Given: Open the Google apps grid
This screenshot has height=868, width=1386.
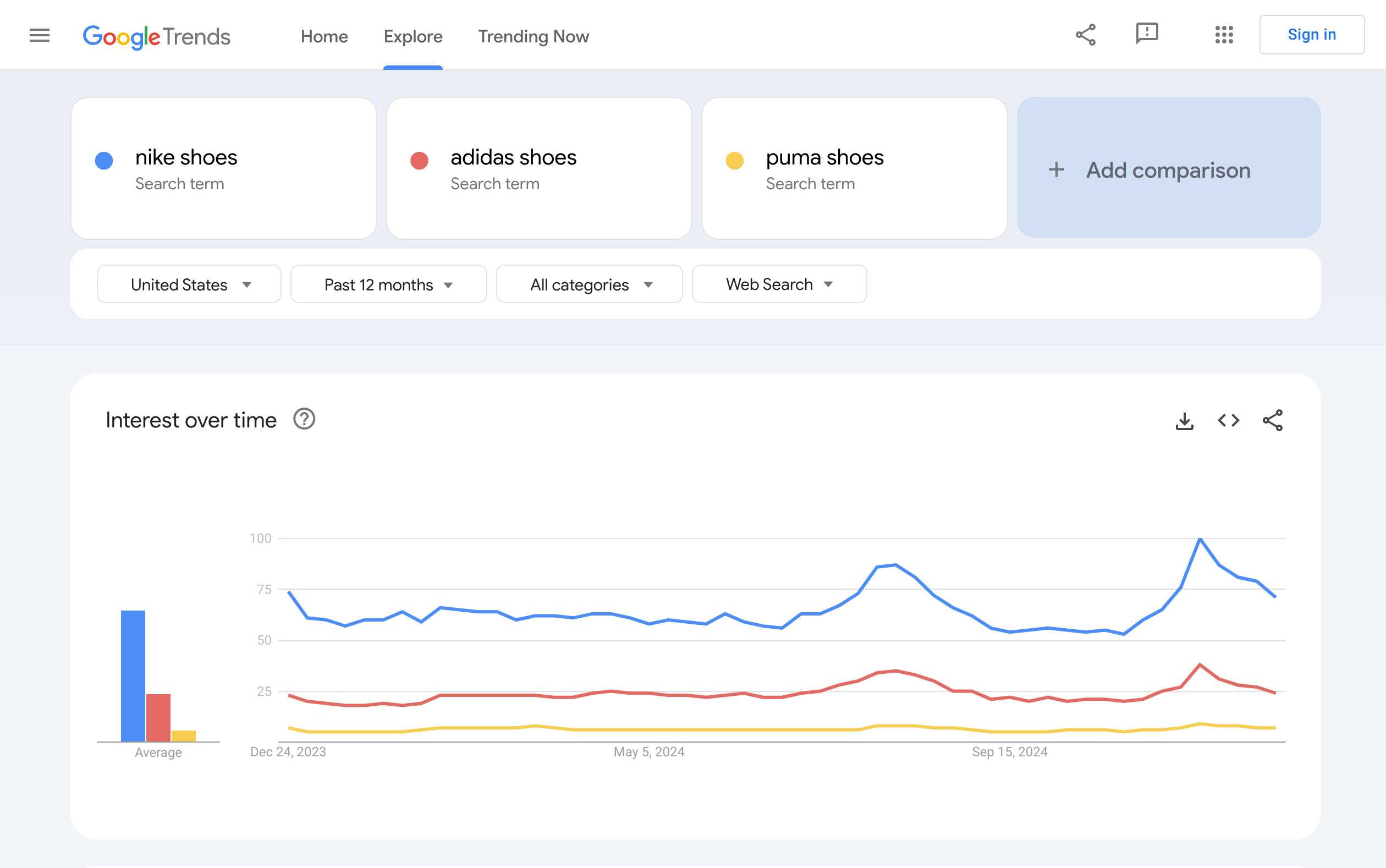Looking at the screenshot, I should click(1224, 35).
